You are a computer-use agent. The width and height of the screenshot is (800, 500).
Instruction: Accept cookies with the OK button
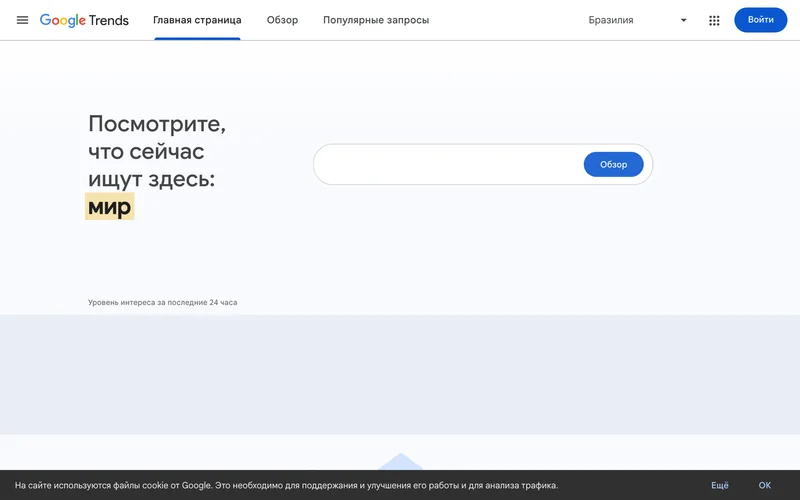coord(764,485)
